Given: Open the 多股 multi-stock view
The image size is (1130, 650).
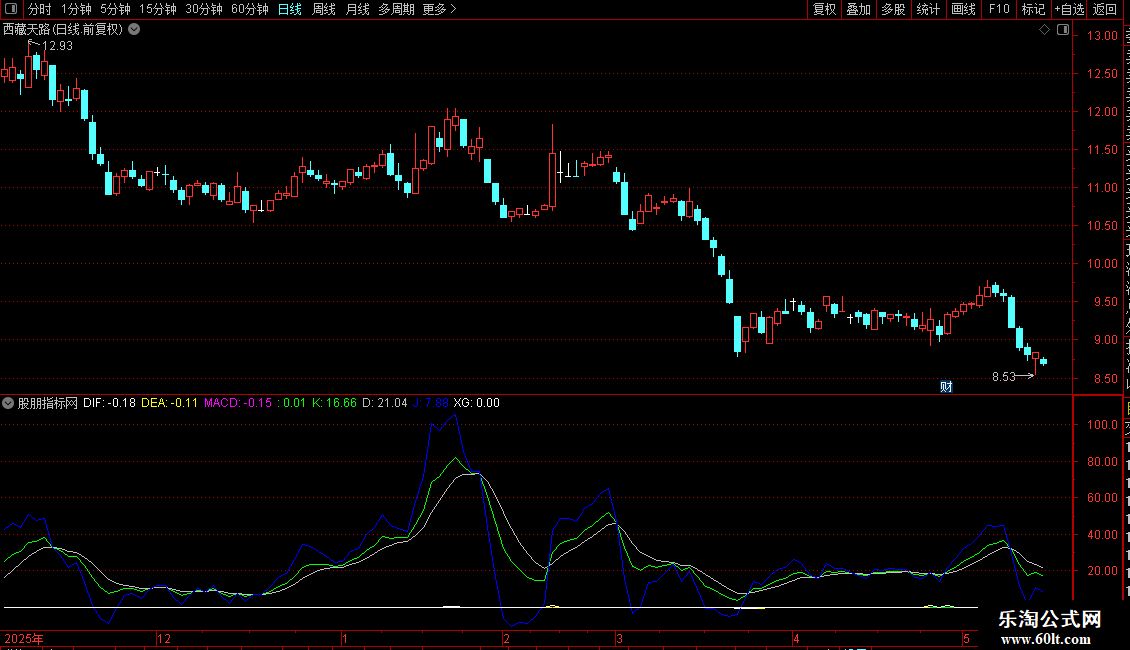Looking at the screenshot, I should click(x=893, y=9).
